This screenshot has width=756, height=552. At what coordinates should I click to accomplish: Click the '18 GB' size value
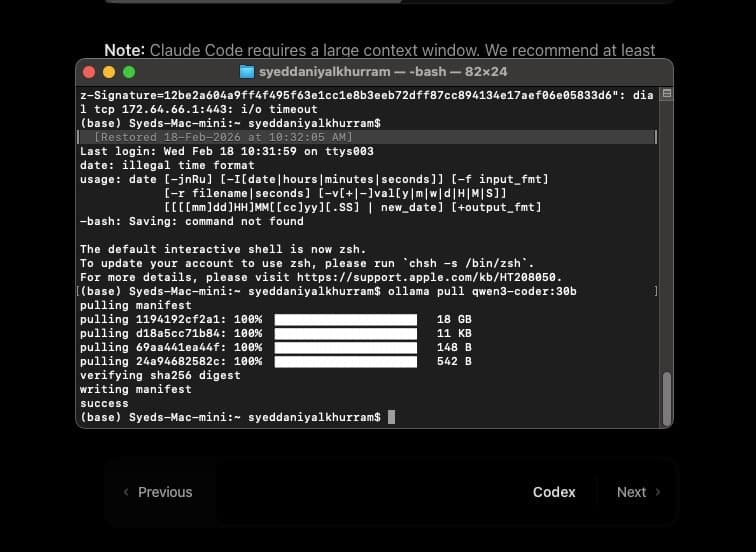click(x=454, y=319)
